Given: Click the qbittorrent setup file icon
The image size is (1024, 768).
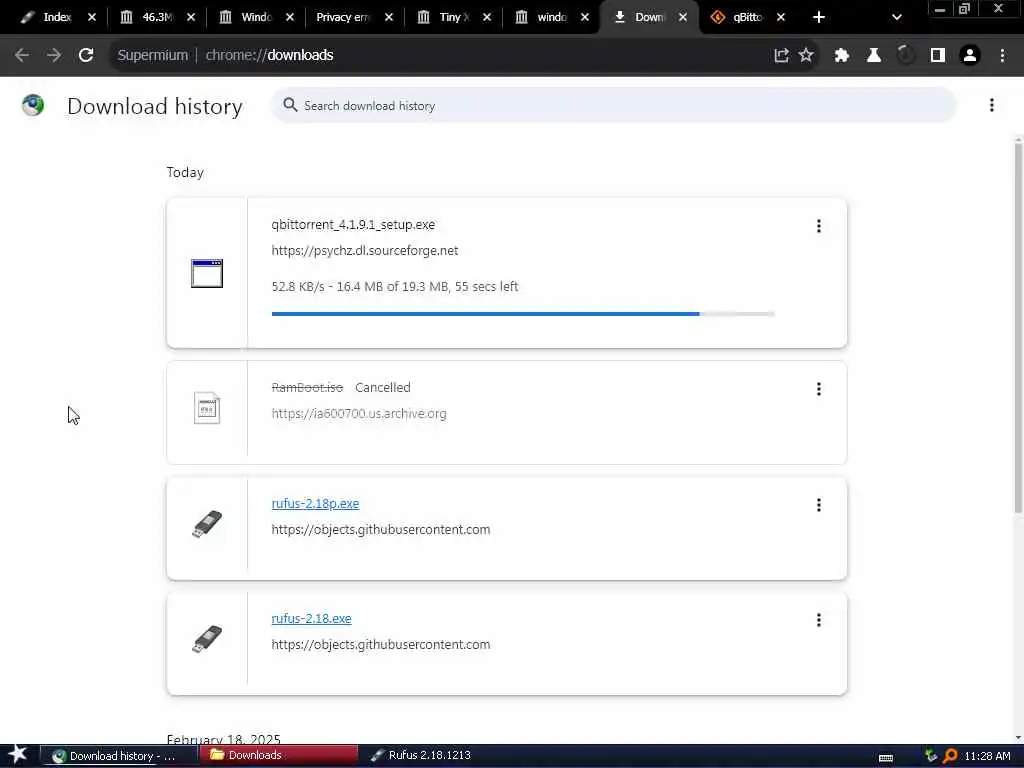Looking at the screenshot, I should pyautogui.click(x=207, y=273).
